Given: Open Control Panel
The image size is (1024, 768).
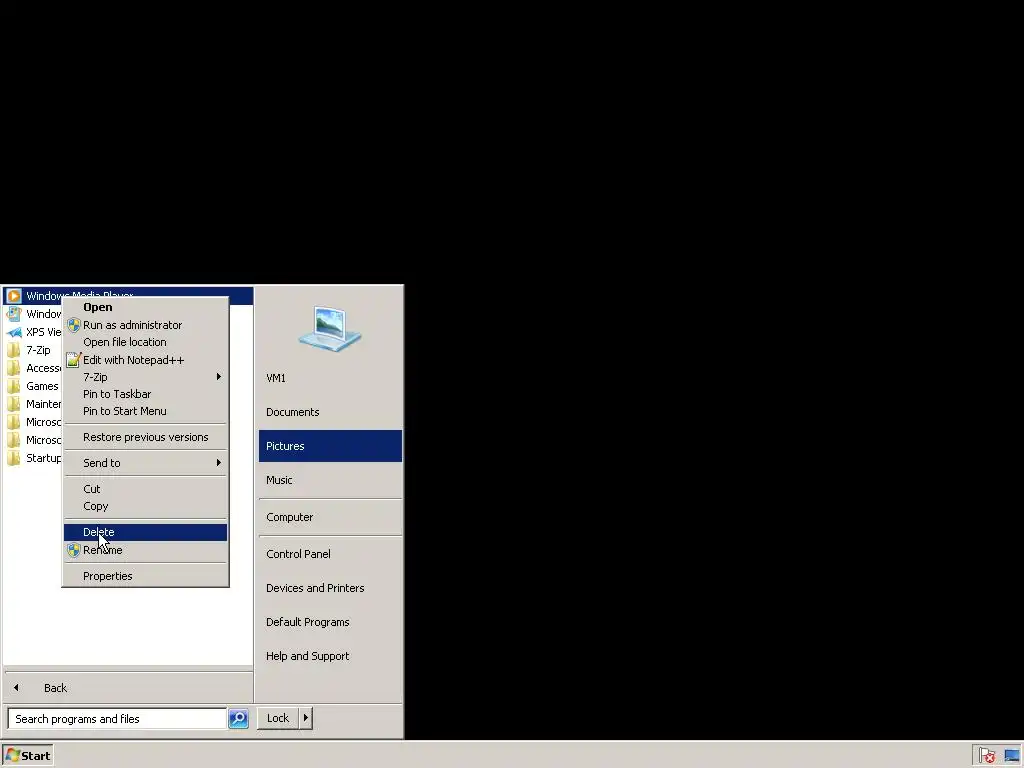Looking at the screenshot, I should coord(330,554).
